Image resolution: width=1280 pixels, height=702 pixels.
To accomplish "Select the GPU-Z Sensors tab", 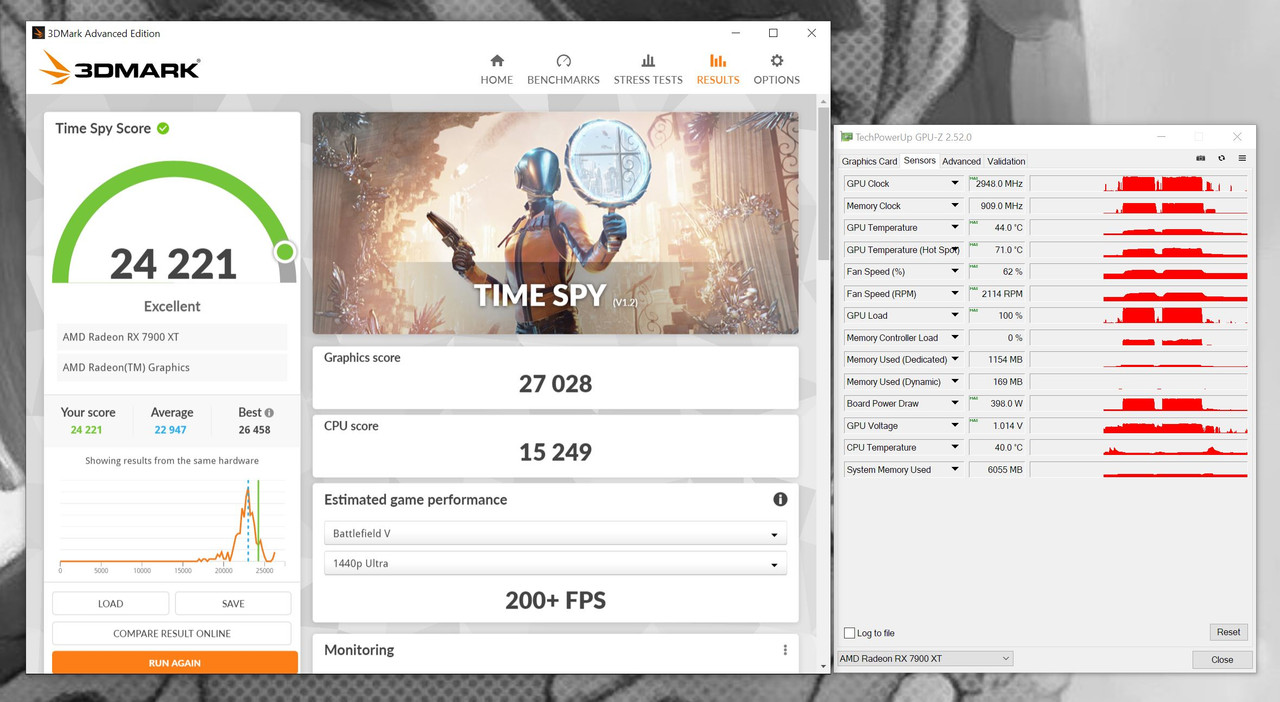I will [x=919, y=161].
